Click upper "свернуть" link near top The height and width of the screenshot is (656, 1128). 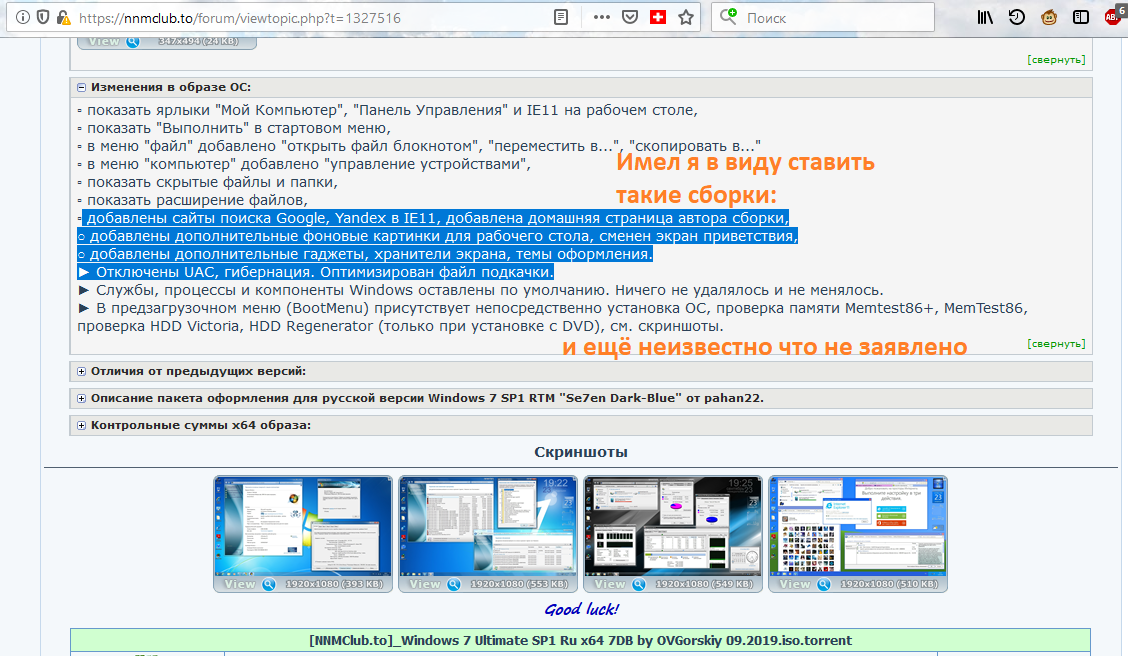coord(1056,60)
